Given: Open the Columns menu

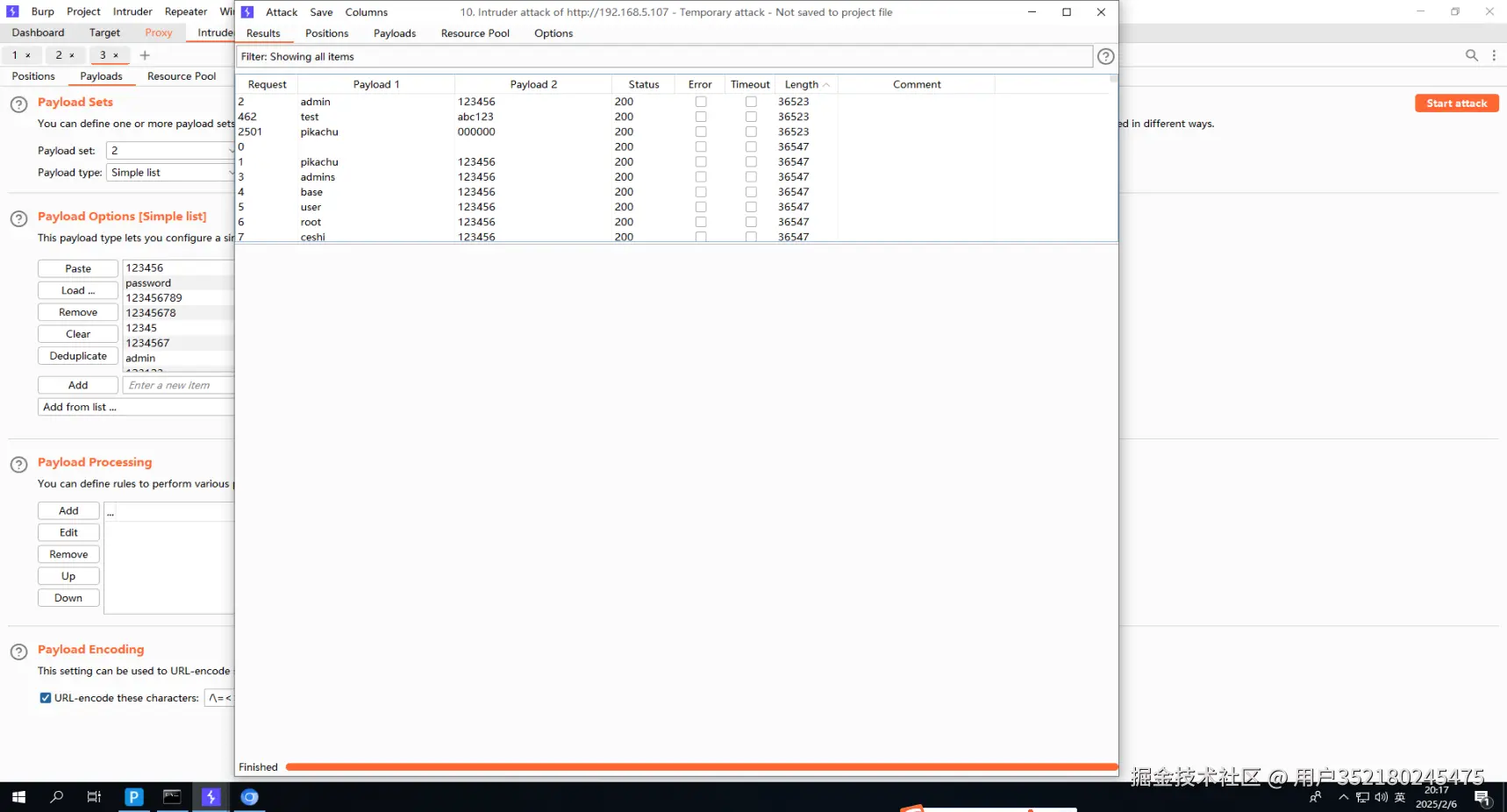Looking at the screenshot, I should coord(367,12).
